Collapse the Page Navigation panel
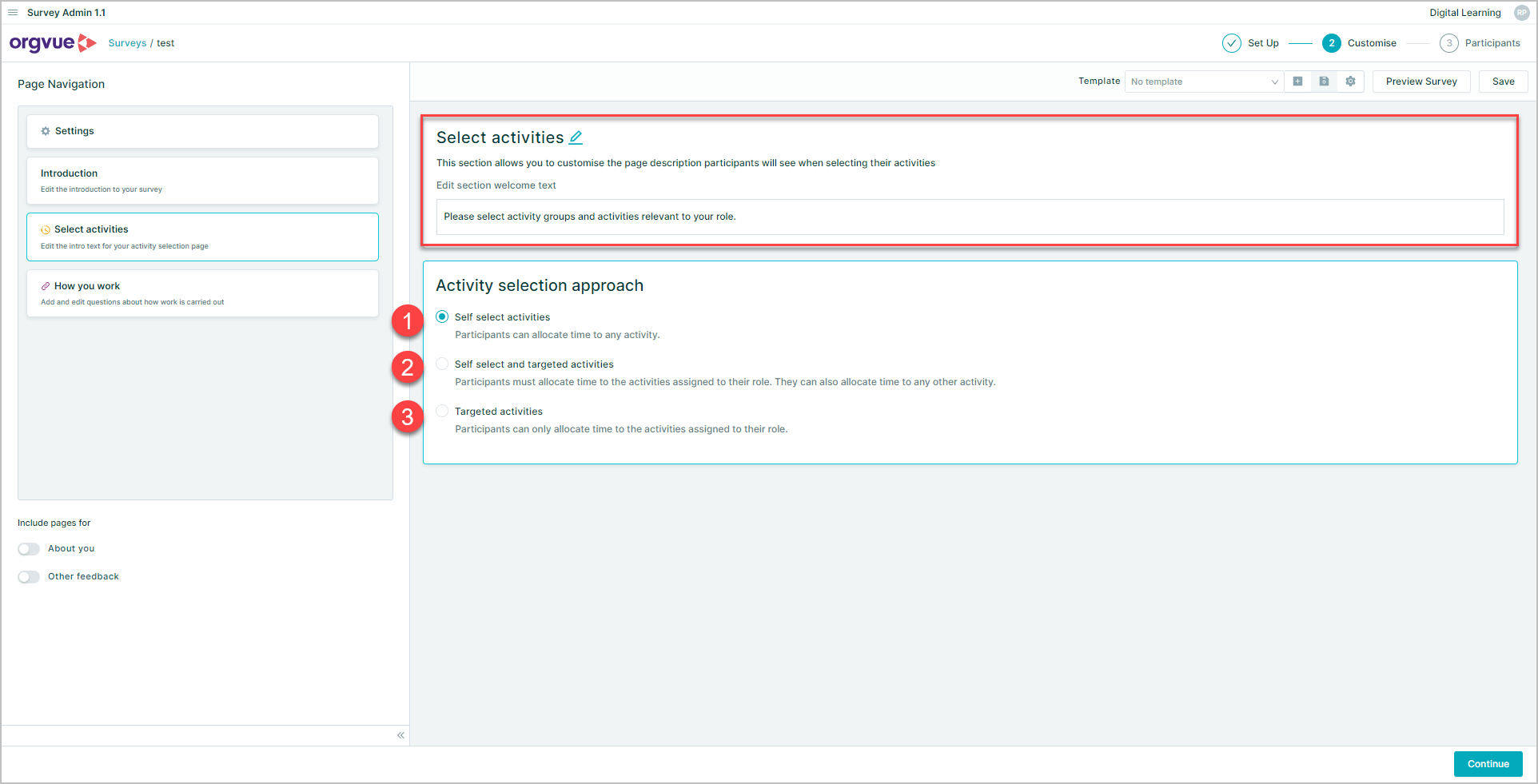 click(x=400, y=735)
